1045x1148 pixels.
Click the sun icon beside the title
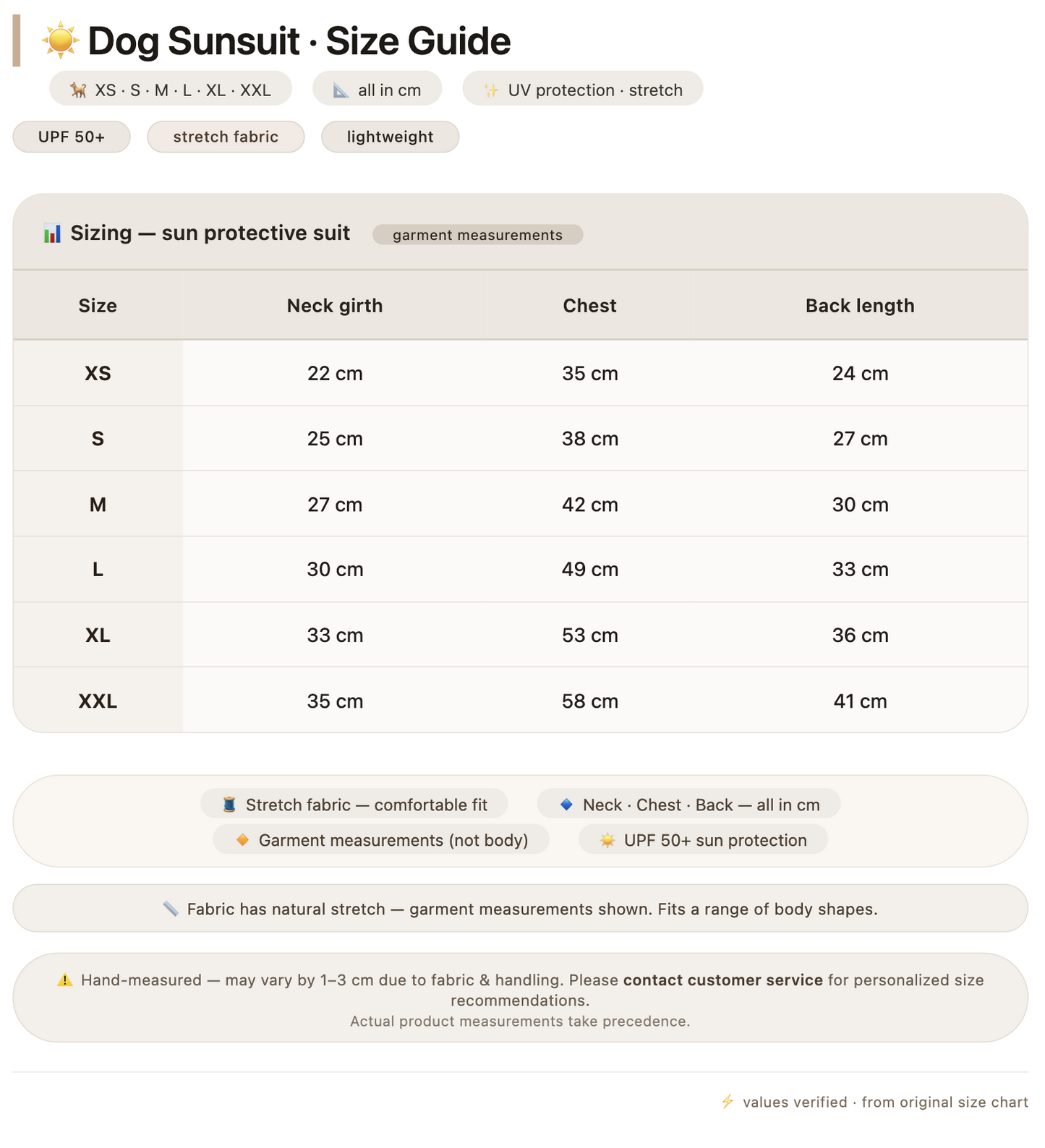pos(61,40)
